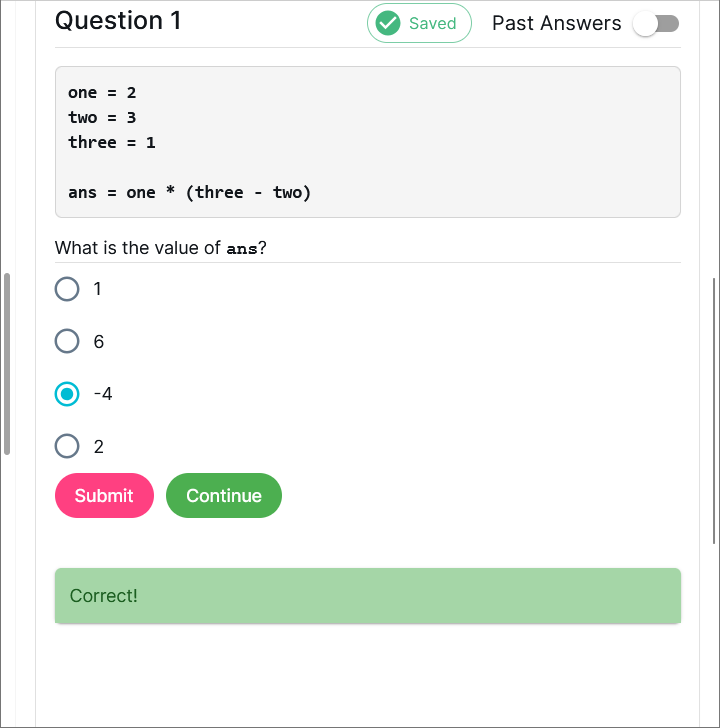Image resolution: width=720 pixels, height=728 pixels.
Task: Click the green Continue button
Action: point(224,495)
